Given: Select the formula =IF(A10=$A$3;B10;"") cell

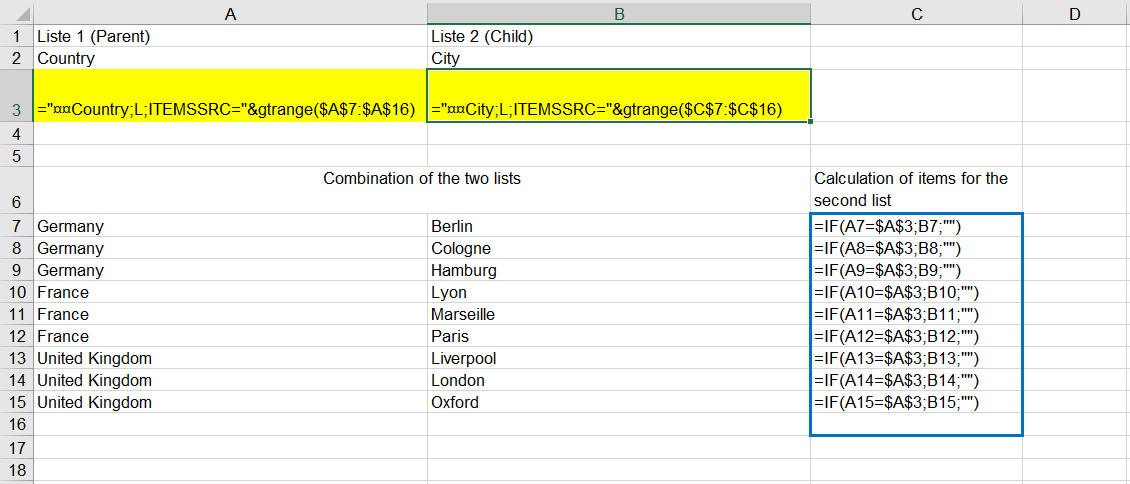Looking at the screenshot, I should pos(917,292).
